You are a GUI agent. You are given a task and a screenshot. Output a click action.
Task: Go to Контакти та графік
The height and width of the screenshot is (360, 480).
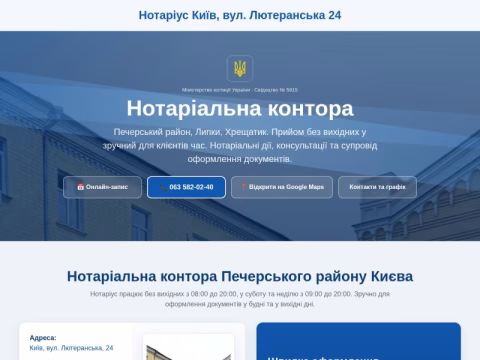(x=377, y=187)
